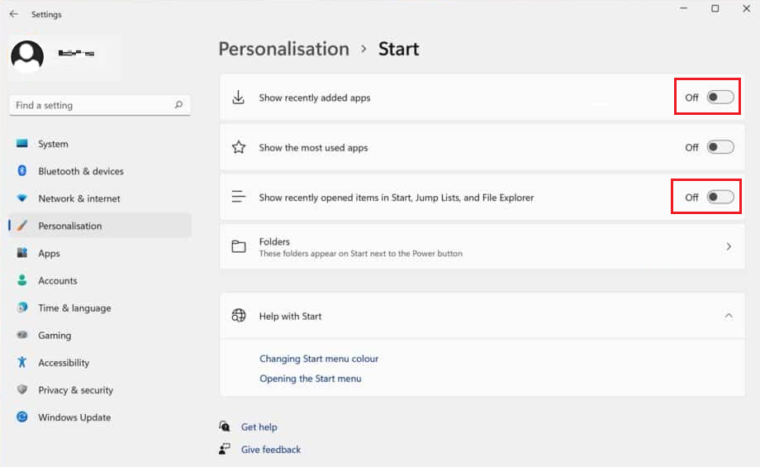The image size is (760, 467).
Task: Click the Gaming icon in sidebar
Action: pyautogui.click(x=22, y=335)
